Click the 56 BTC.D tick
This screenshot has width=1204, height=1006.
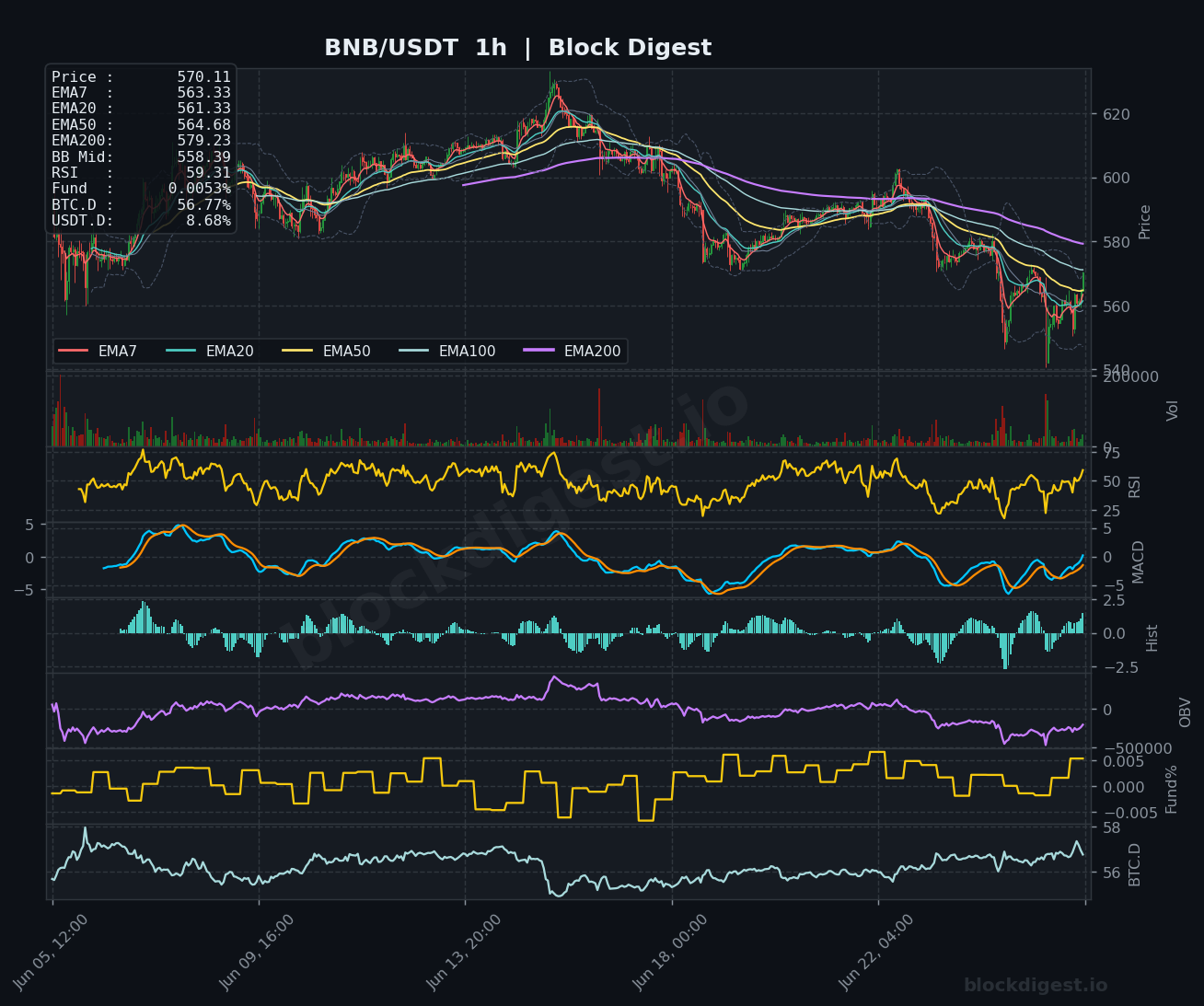pyautogui.click(x=1112, y=873)
